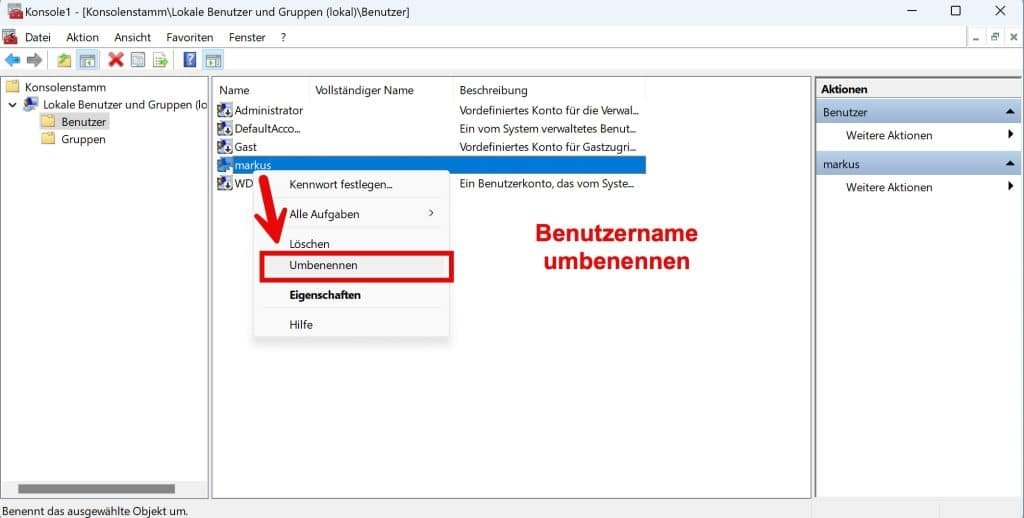Viewport: 1024px width, 518px height.
Task: Click description 'Ein Benutzerkonto, das vom Syste...'
Action: tap(547, 184)
